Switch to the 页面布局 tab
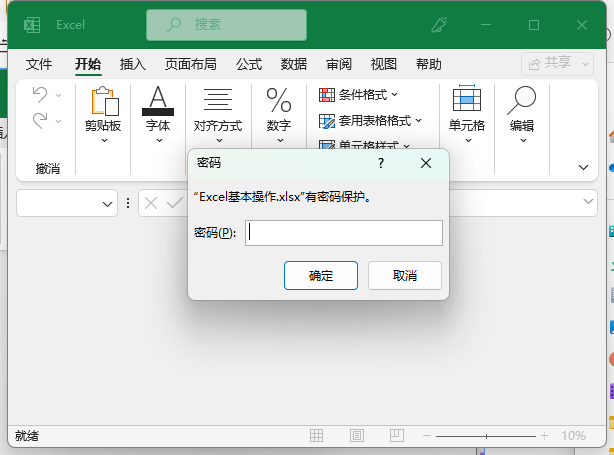The width and height of the screenshot is (614, 455). point(191,64)
